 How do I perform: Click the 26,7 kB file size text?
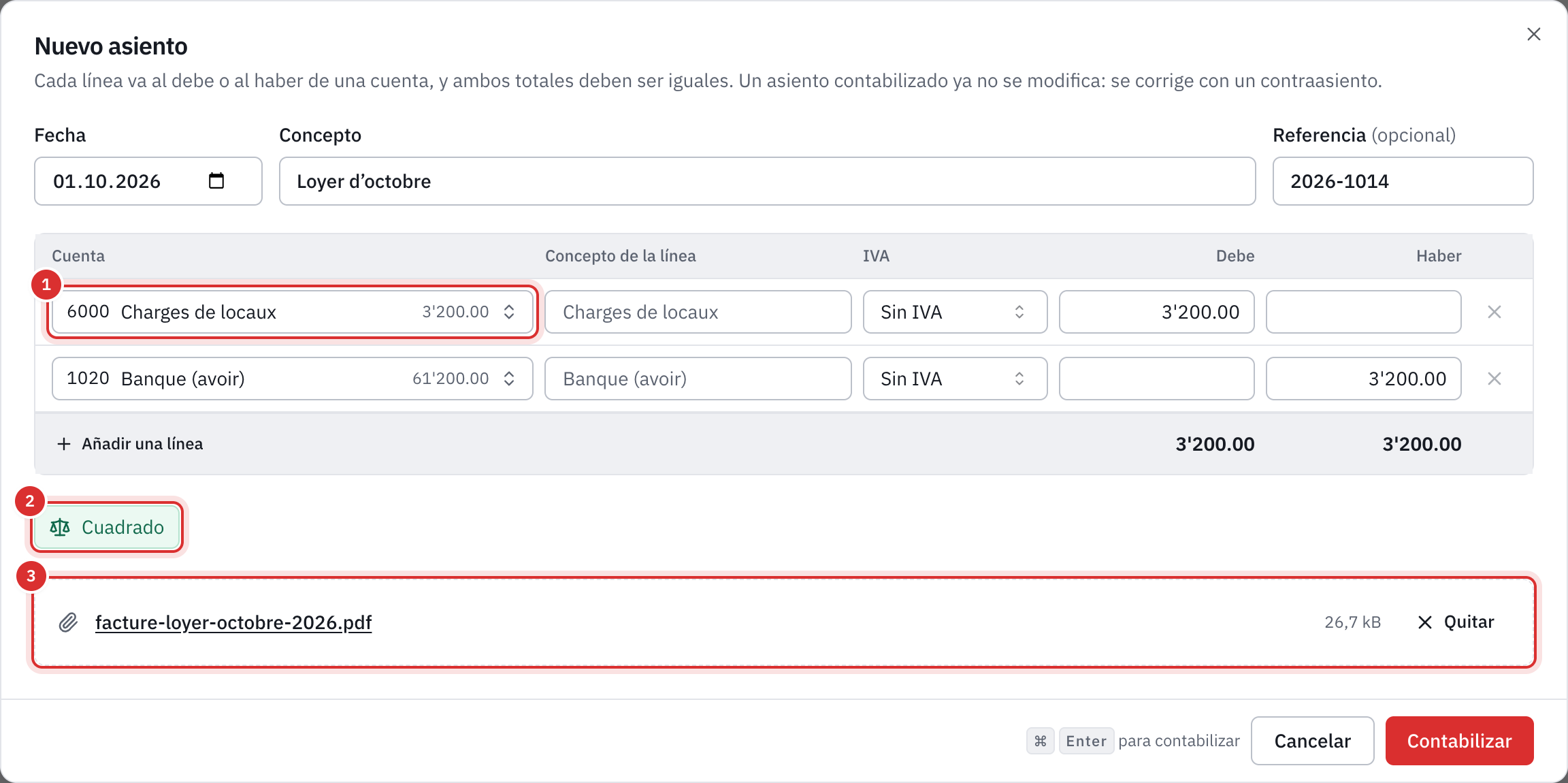[x=1352, y=622]
